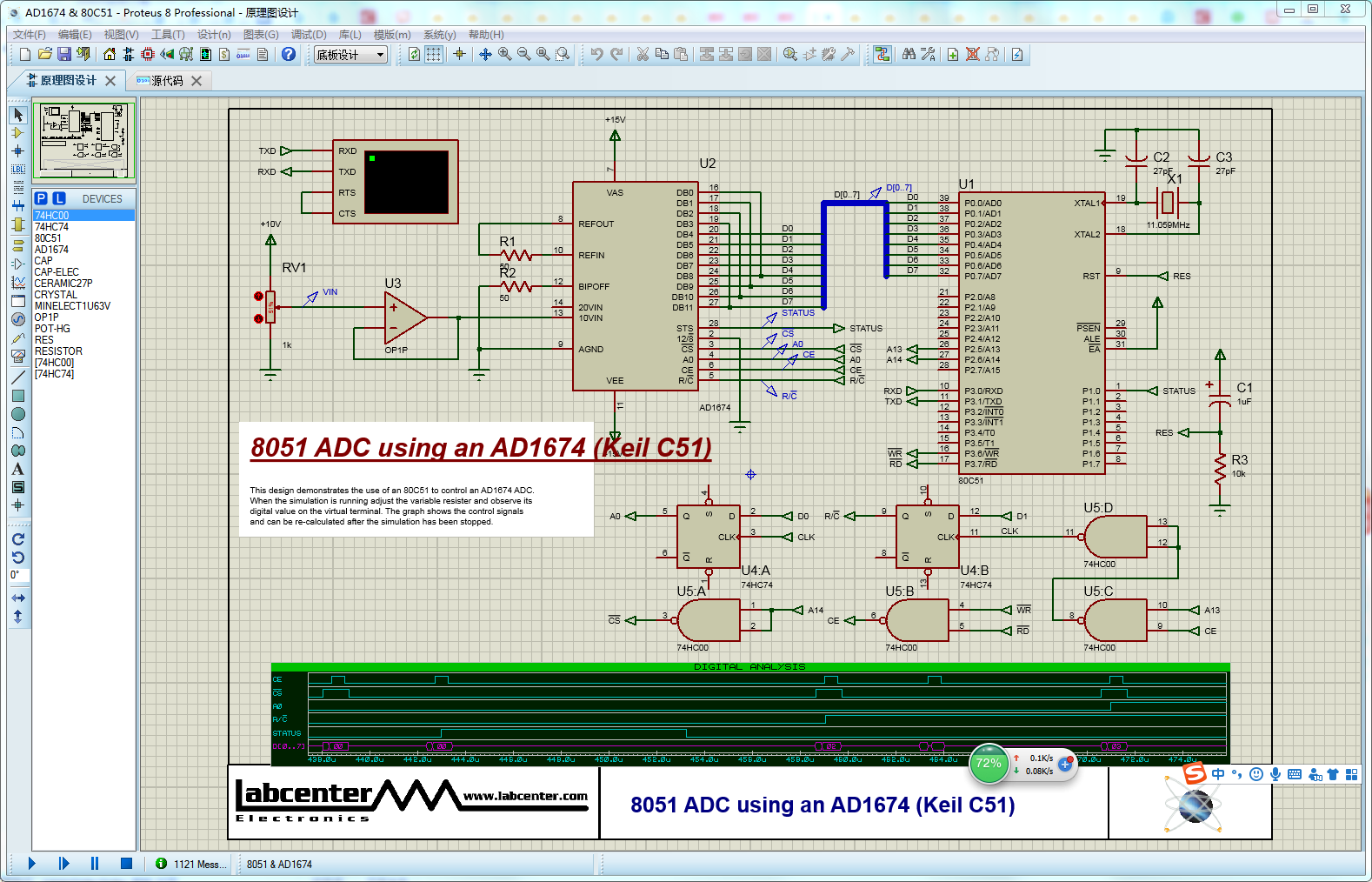Close the 原理图设计 tab
The height and width of the screenshot is (882, 1372).
point(110,81)
